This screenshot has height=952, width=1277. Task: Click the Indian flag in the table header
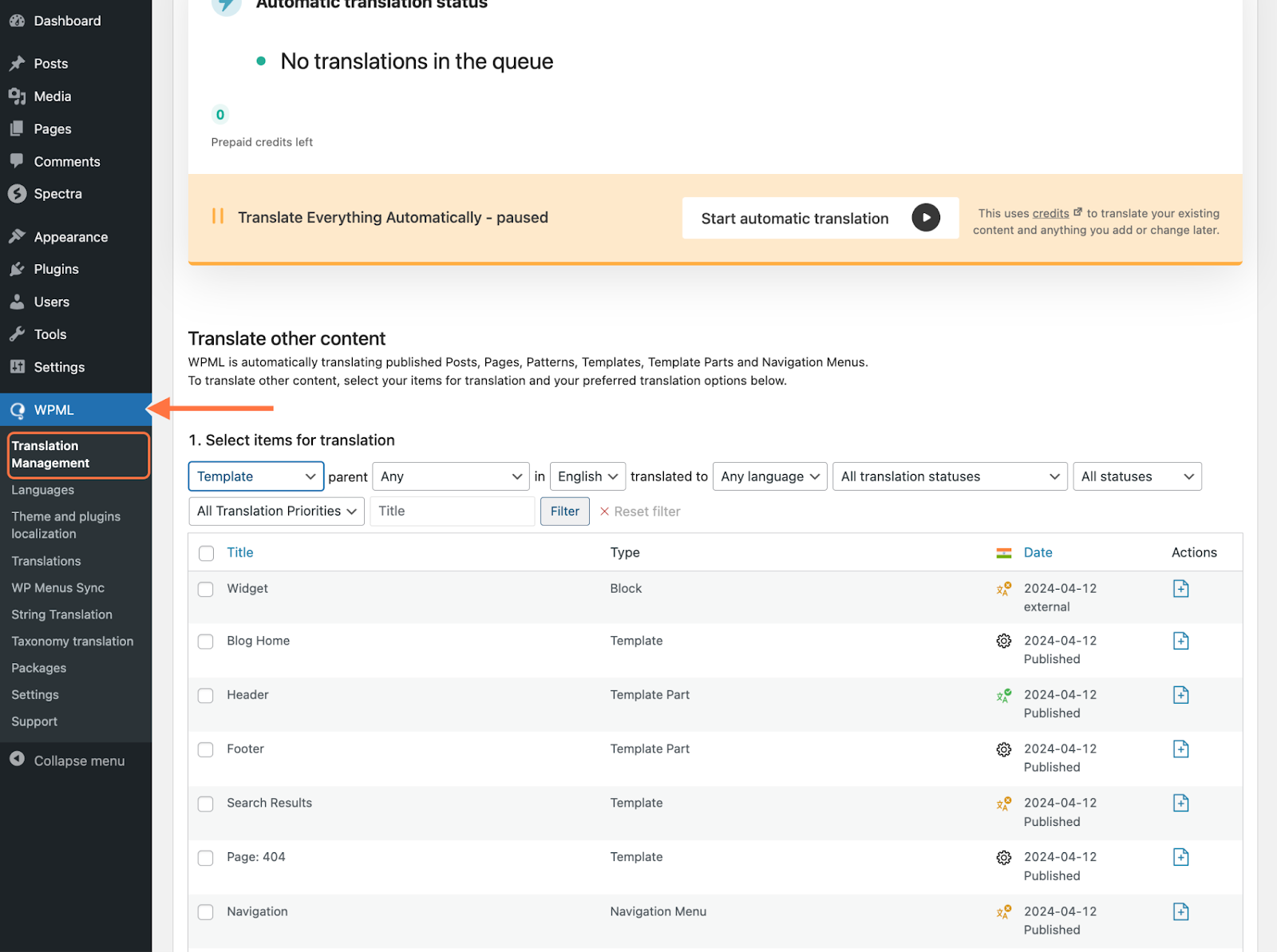click(1003, 551)
